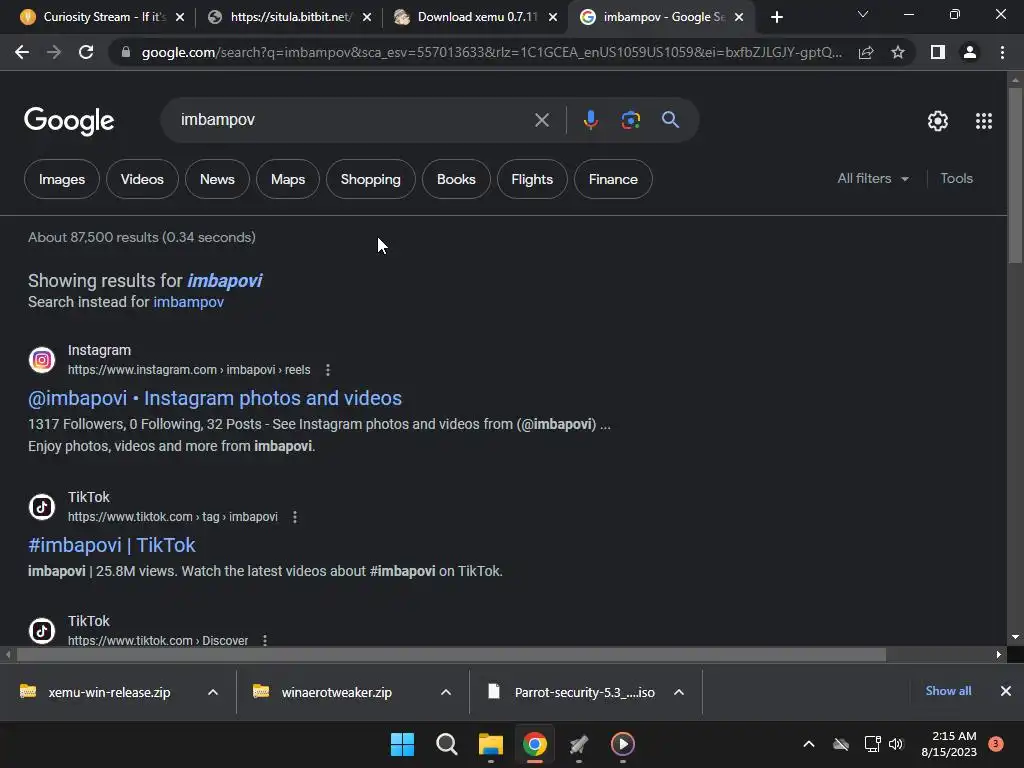
Task: Open more options for the Instagram result
Action: coord(328,370)
